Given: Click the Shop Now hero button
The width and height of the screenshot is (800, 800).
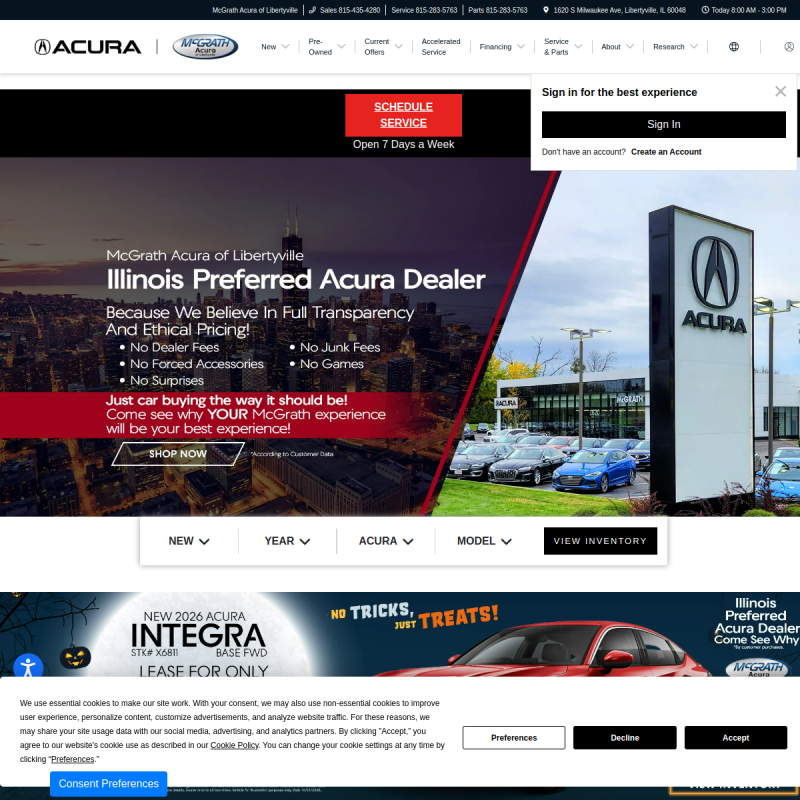Looking at the screenshot, I should [178, 454].
